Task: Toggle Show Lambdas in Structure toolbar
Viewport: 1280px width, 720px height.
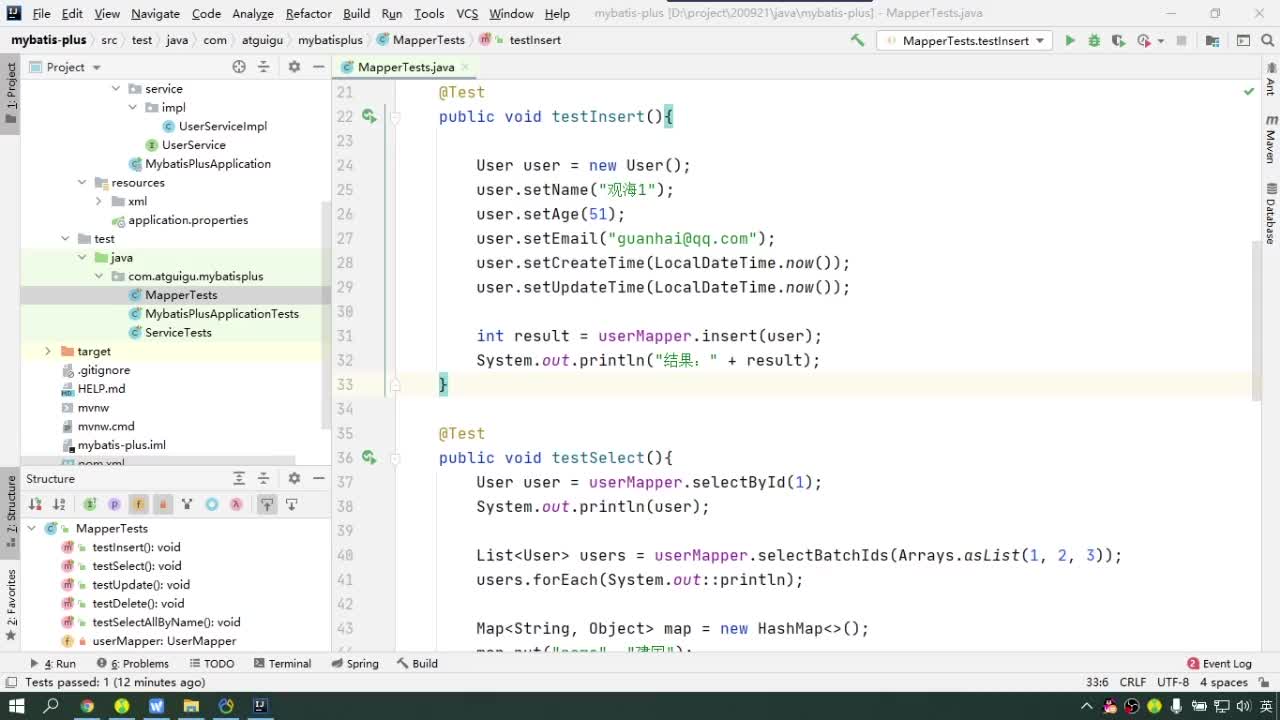Action: click(x=236, y=505)
